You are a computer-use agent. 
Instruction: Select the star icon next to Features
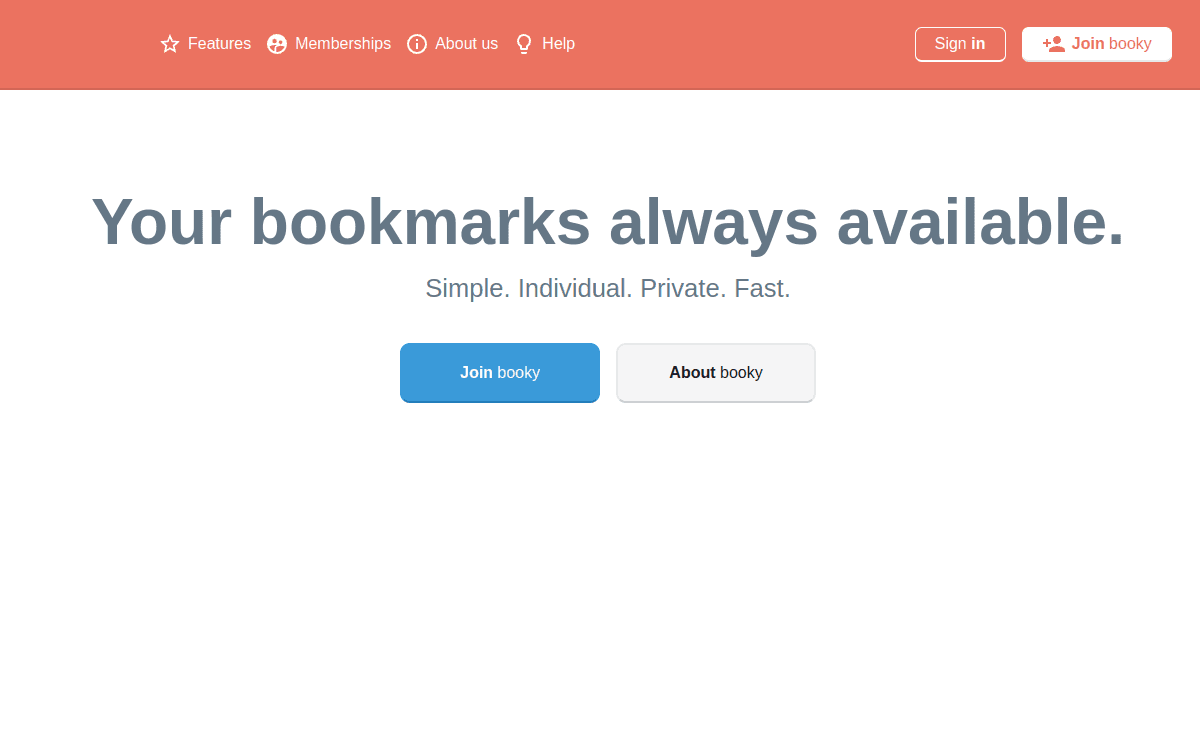[x=169, y=44]
